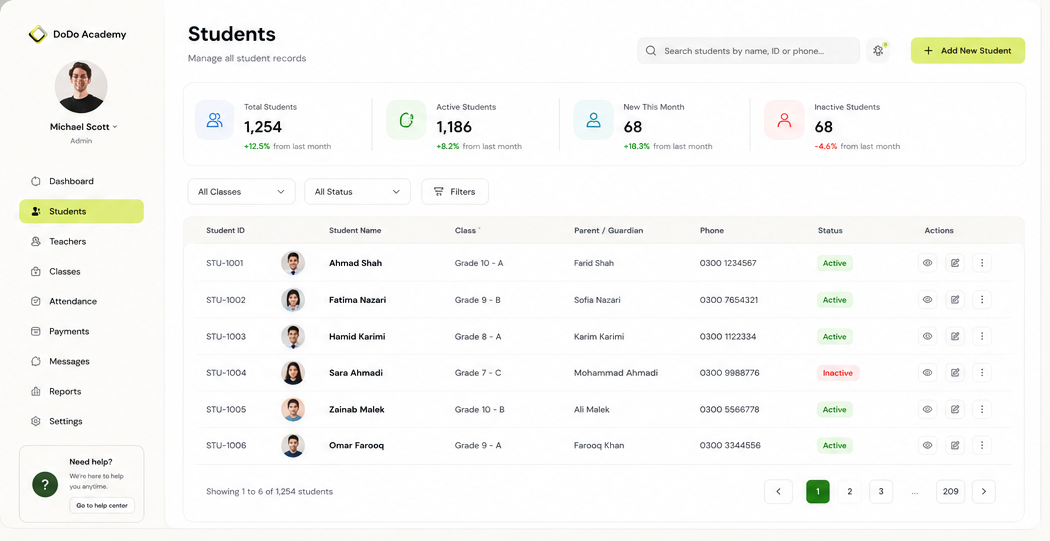Open Settings in the sidebar

[x=81, y=421]
